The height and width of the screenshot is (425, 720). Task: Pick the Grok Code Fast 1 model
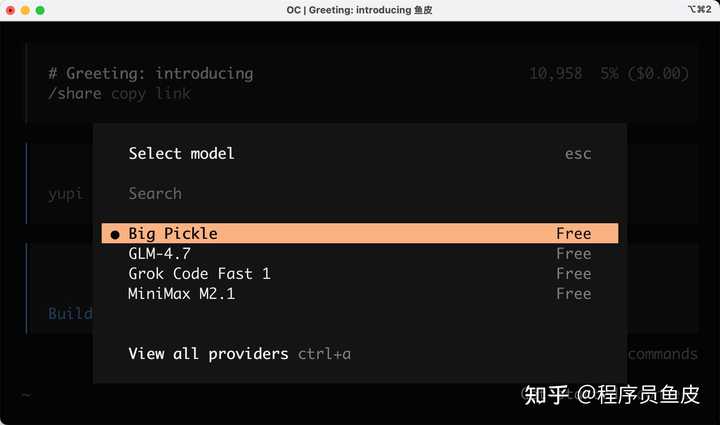click(x=199, y=273)
